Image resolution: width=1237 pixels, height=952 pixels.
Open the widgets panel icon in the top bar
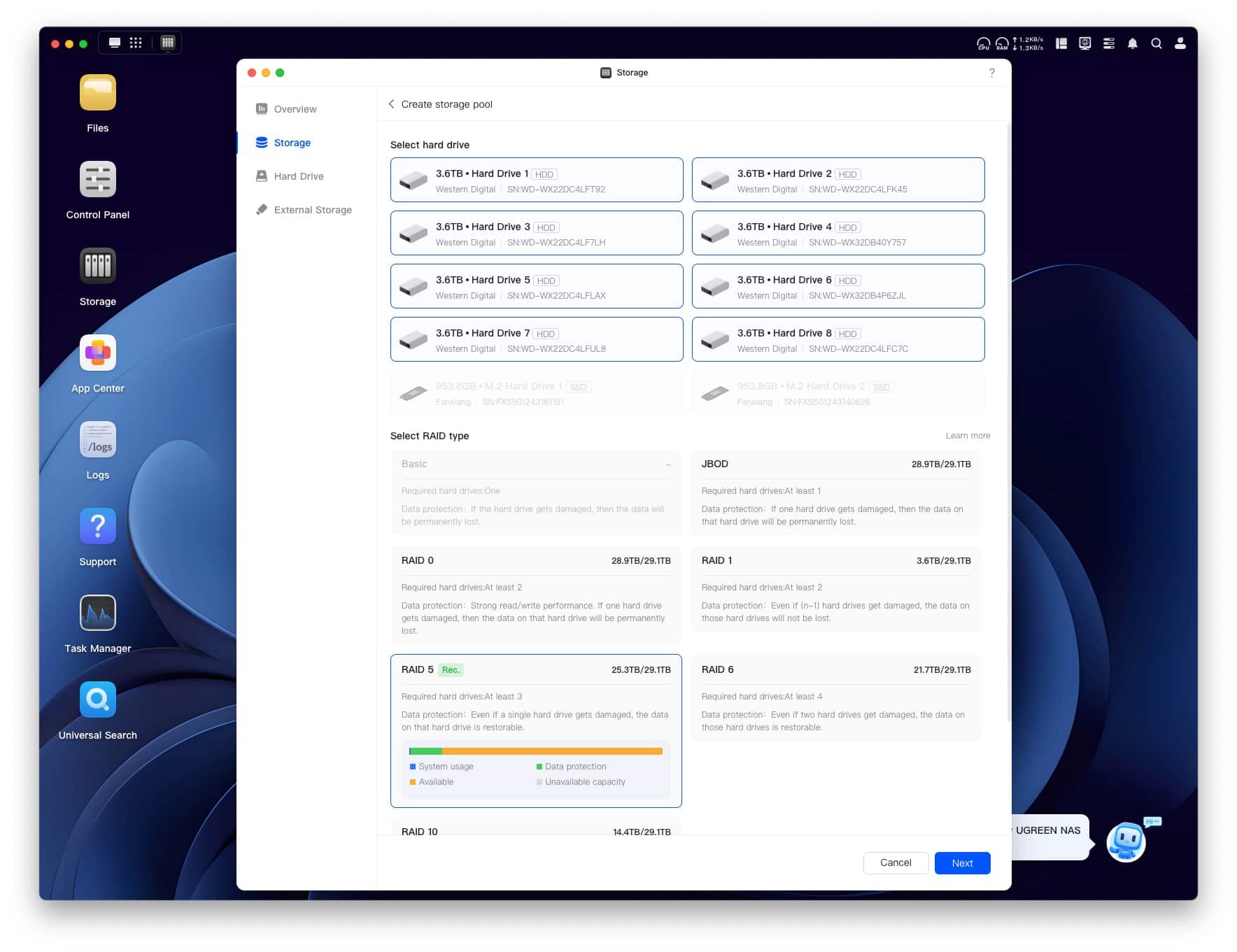(1061, 43)
